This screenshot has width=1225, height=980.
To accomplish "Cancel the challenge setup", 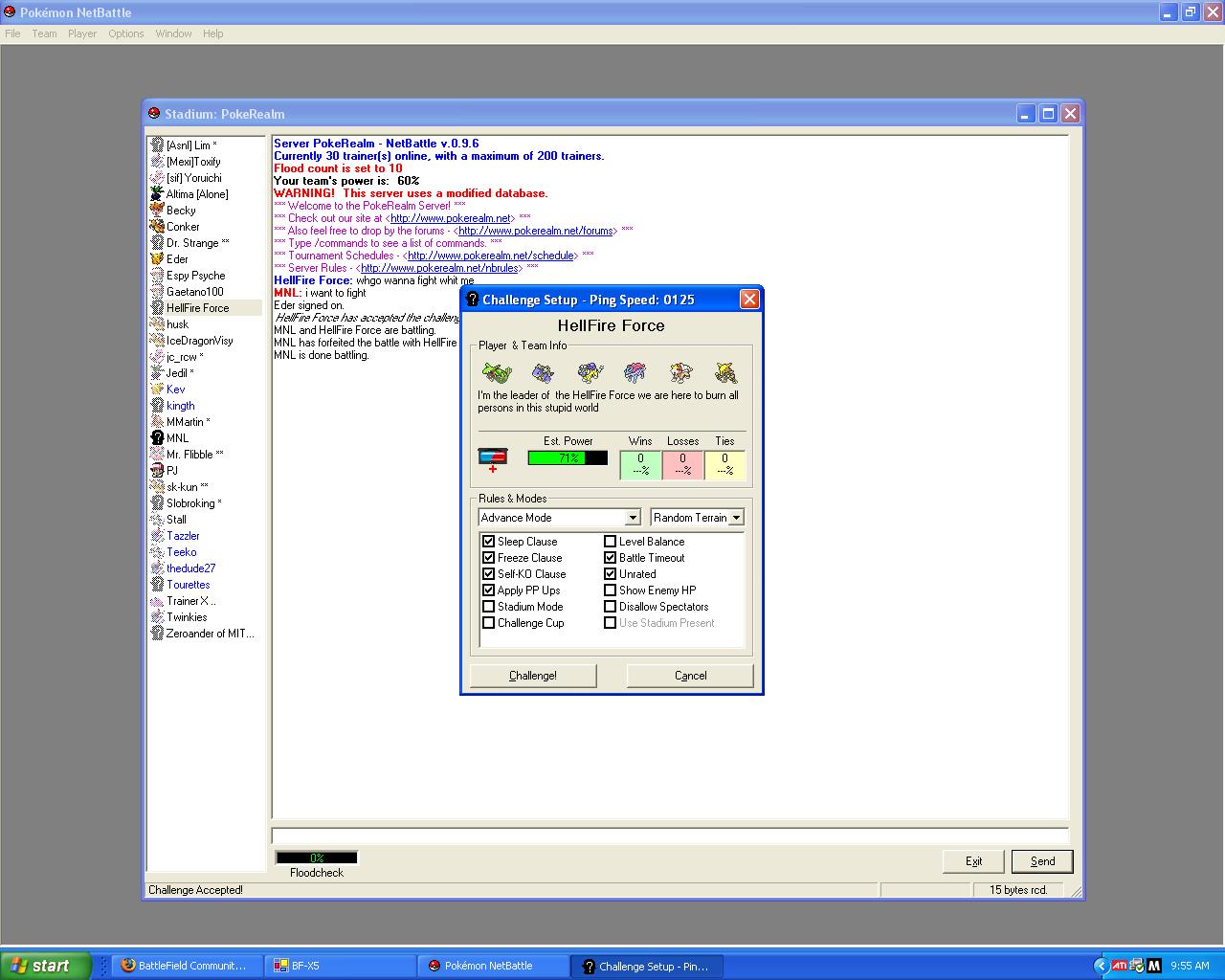I will (x=690, y=676).
